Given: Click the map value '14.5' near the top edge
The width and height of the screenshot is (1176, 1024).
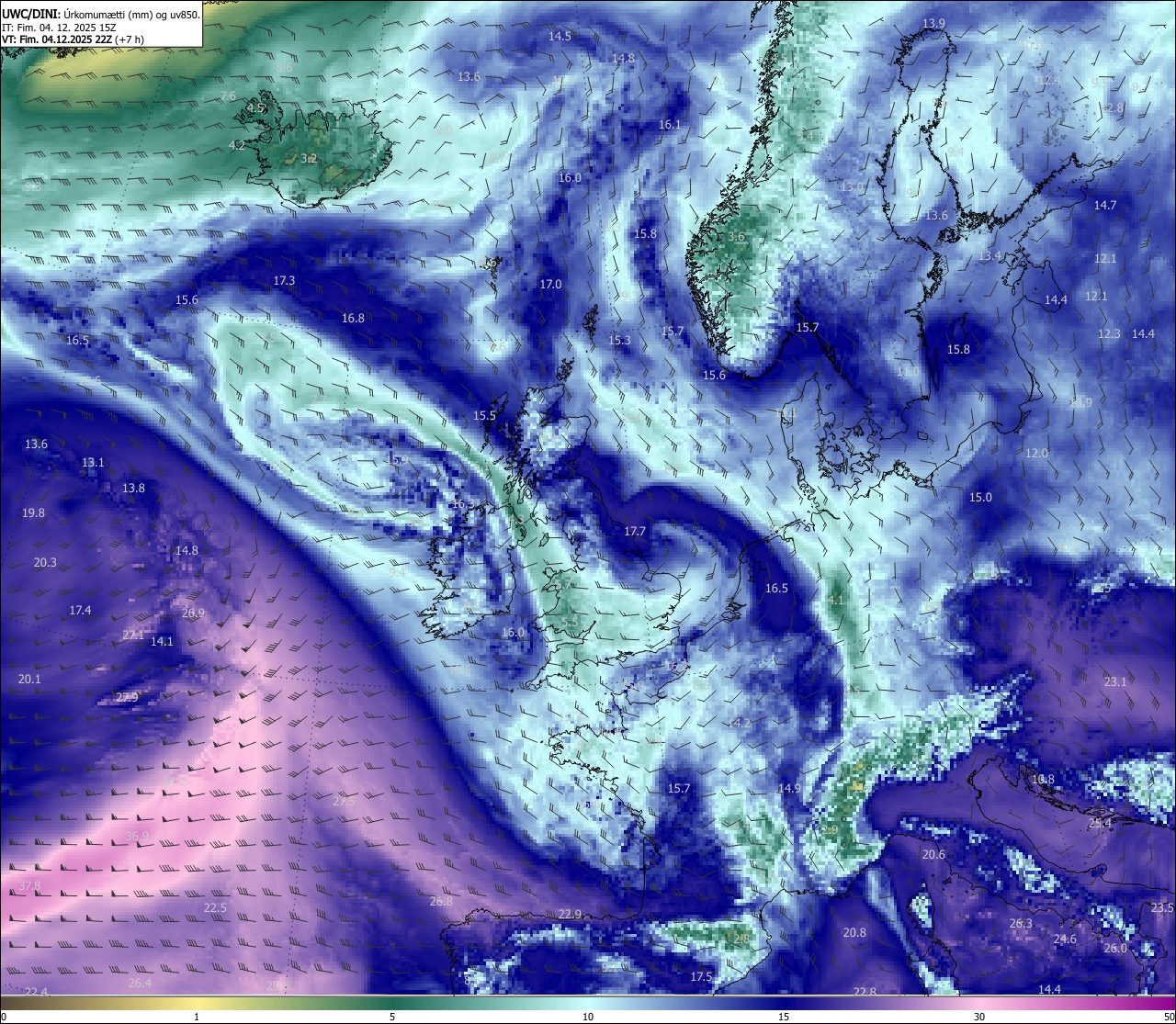Looking at the screenshot, I should tap(560, 37).
